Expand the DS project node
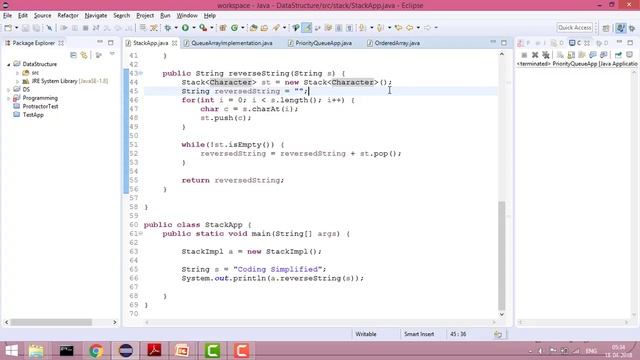Viewport: 640px width, 360px height. 8,89
